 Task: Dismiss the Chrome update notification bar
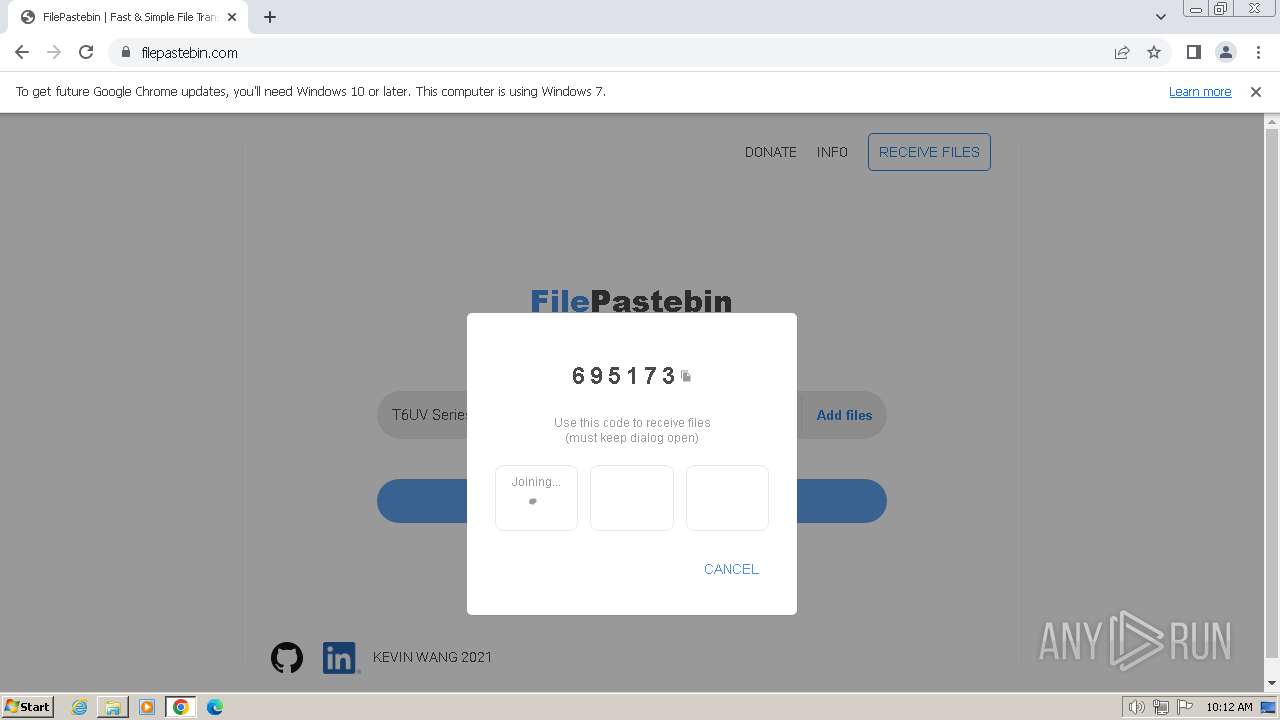click(1256, 91)
